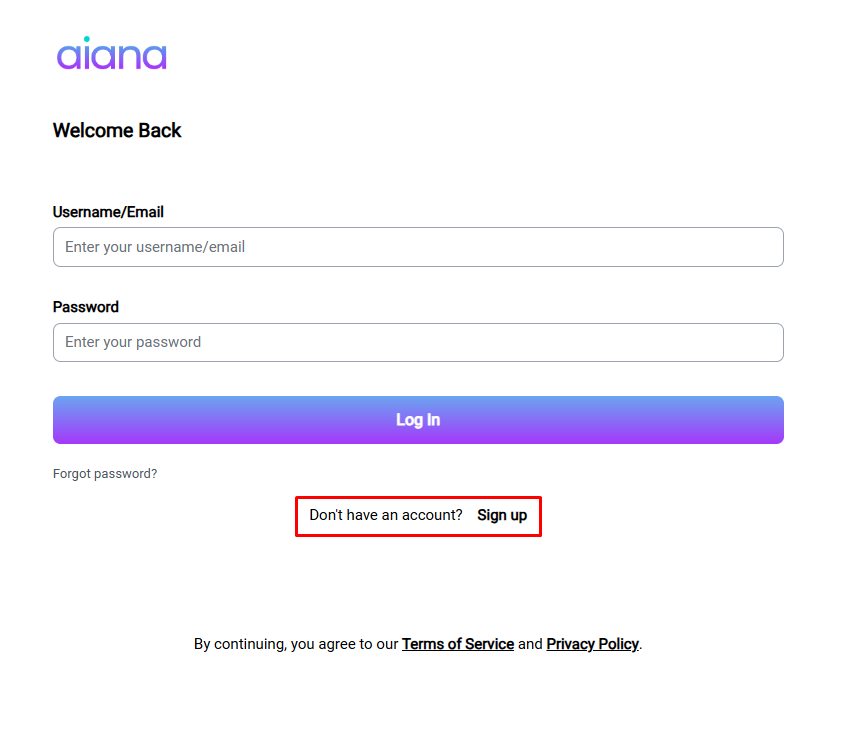Click the Password field label

click(x=86, y=307)
